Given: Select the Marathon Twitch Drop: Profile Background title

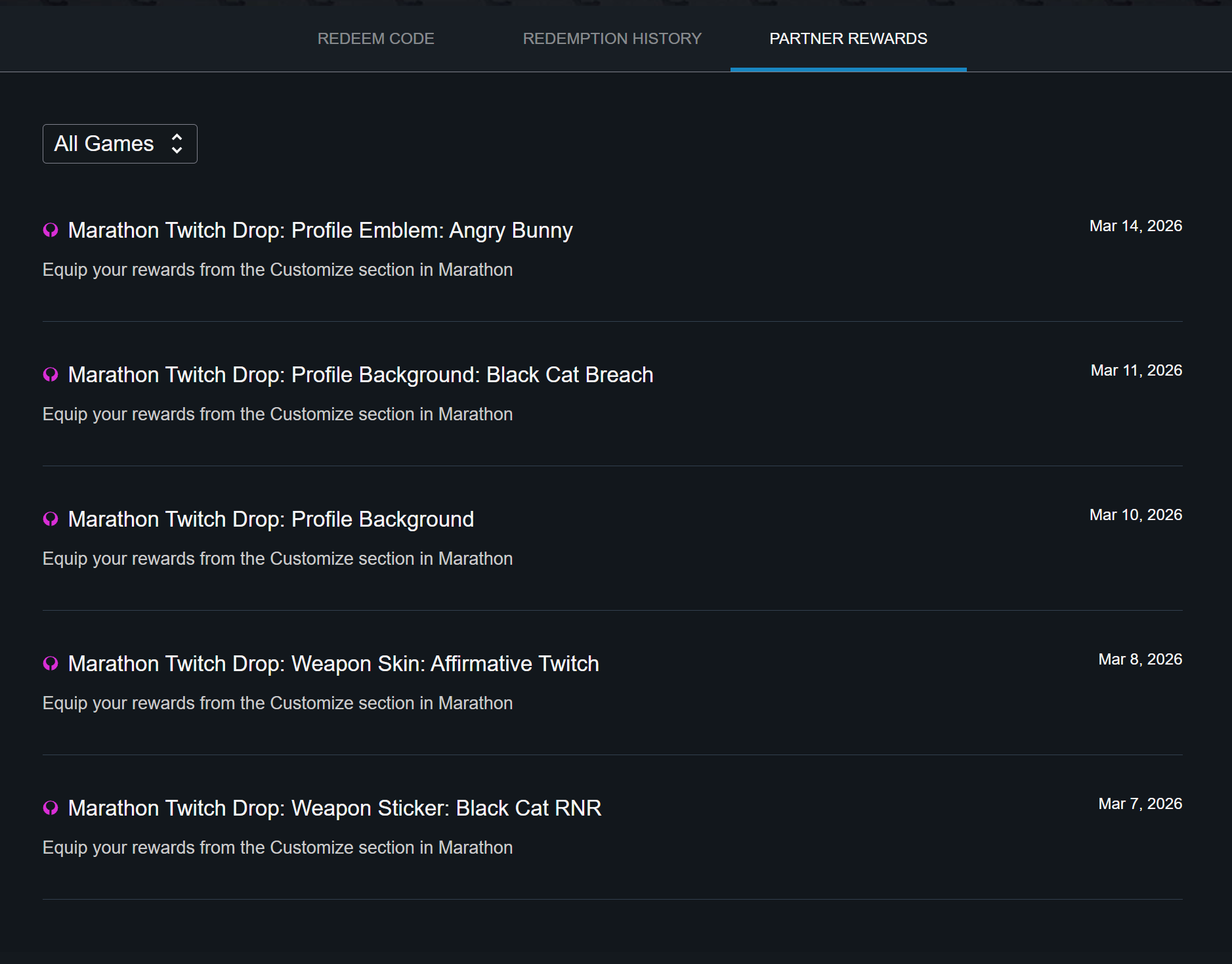Looking at the screenshot, I should 270,519.
